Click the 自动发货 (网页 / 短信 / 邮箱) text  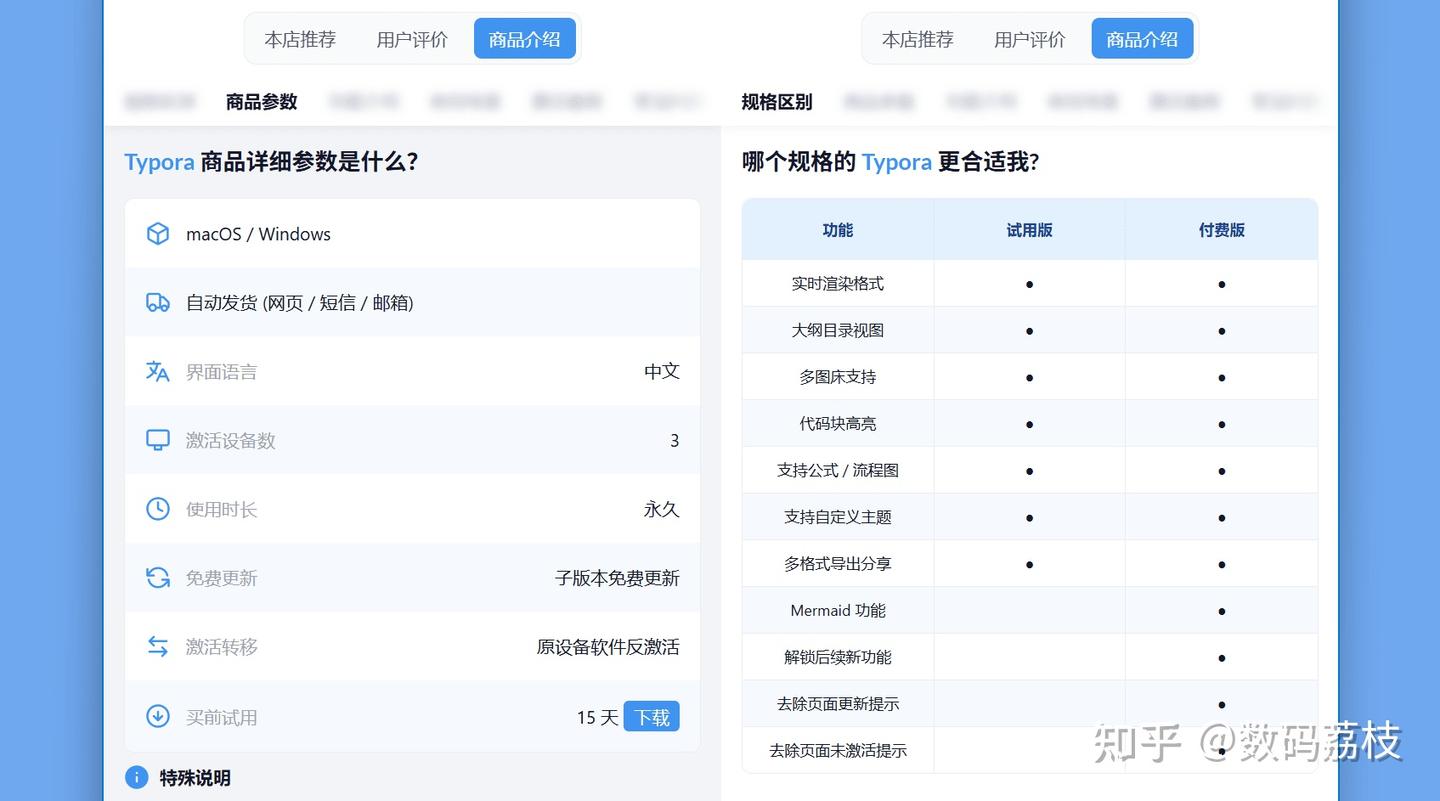[x=300, y=303]
